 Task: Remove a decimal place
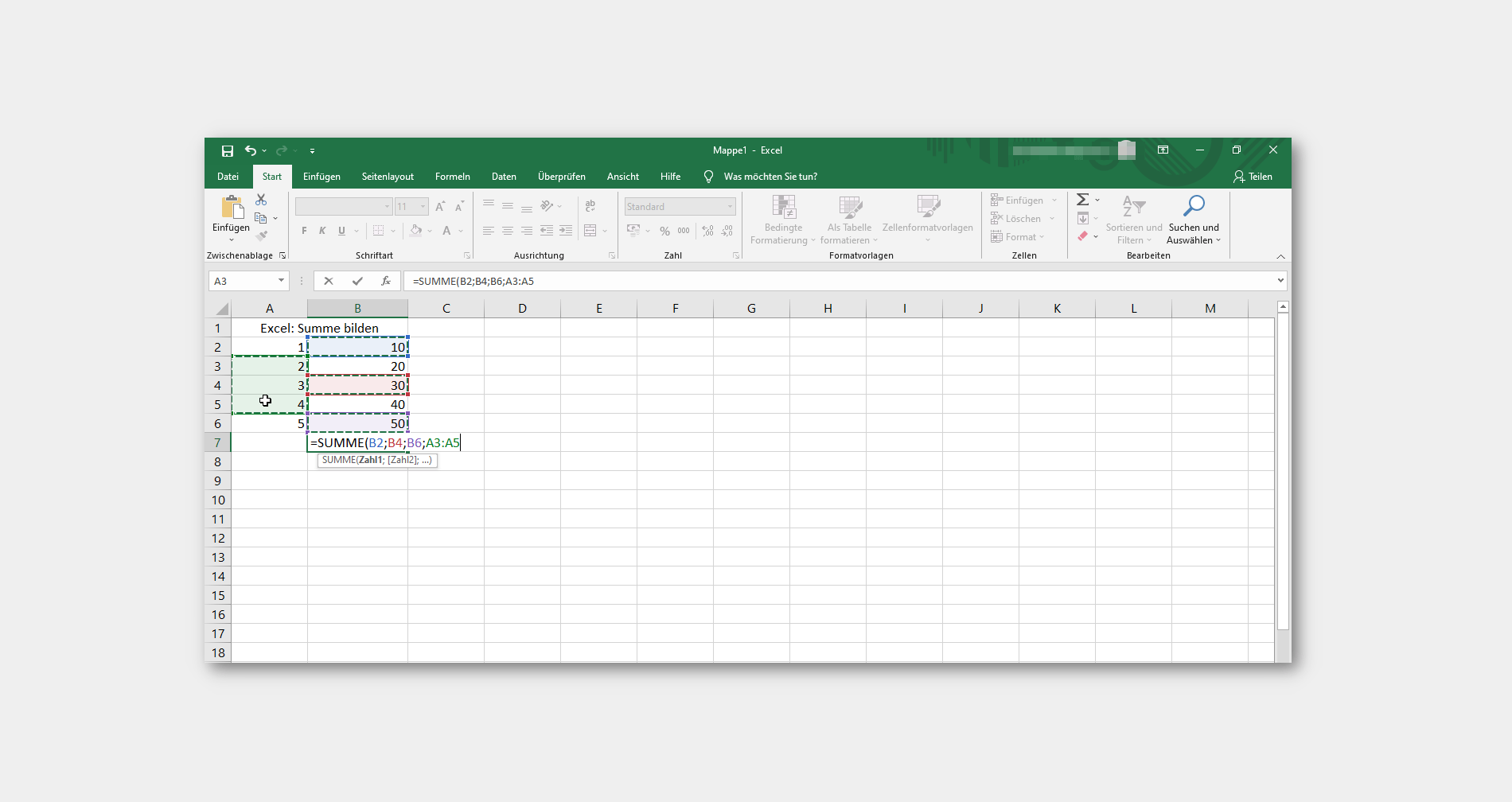click(x=727, y=231)
